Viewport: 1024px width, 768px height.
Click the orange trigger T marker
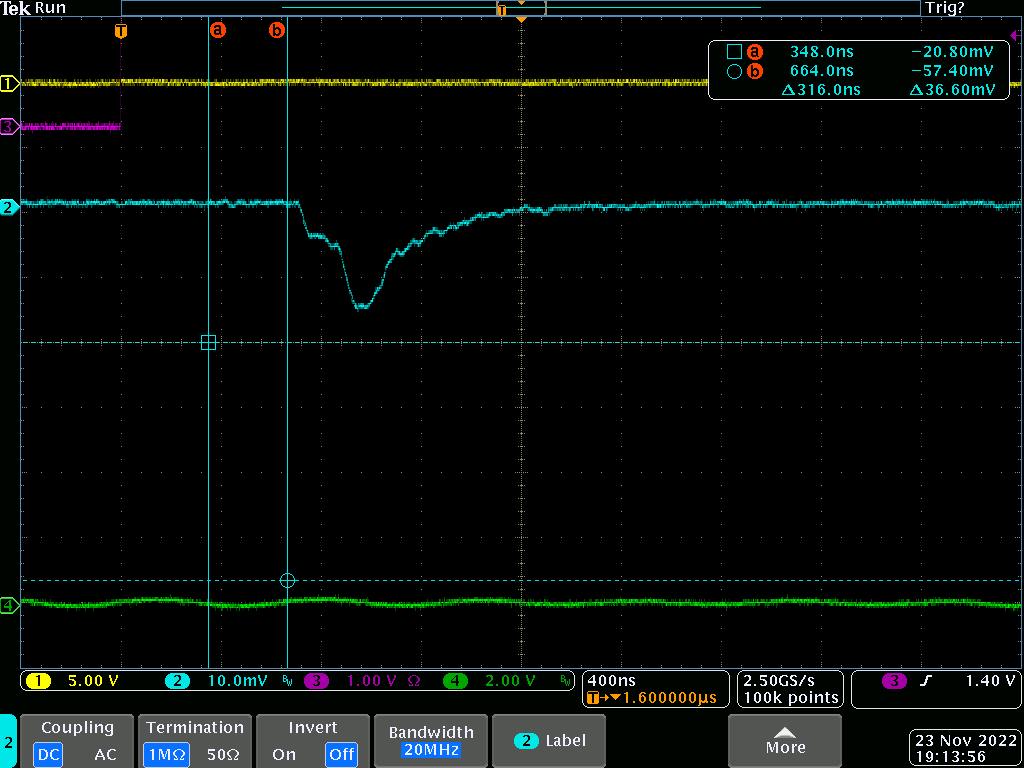pos(121,31)
